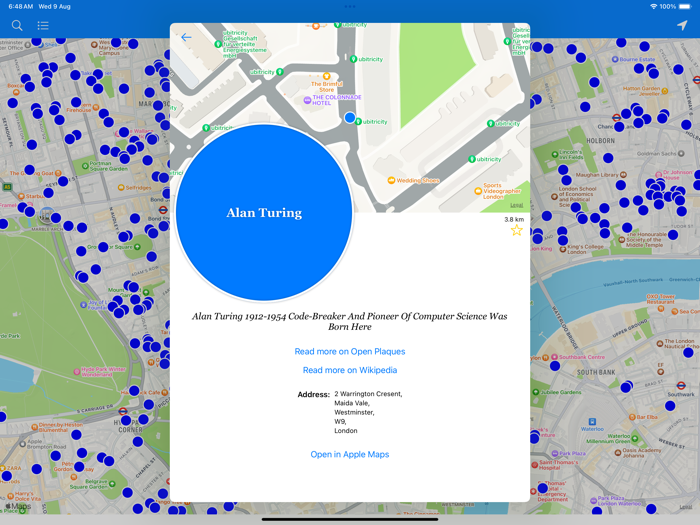Favorite the plaque with star icon
Image resolution: width=700 pixels, height=525 pixels.
point(517,230)
